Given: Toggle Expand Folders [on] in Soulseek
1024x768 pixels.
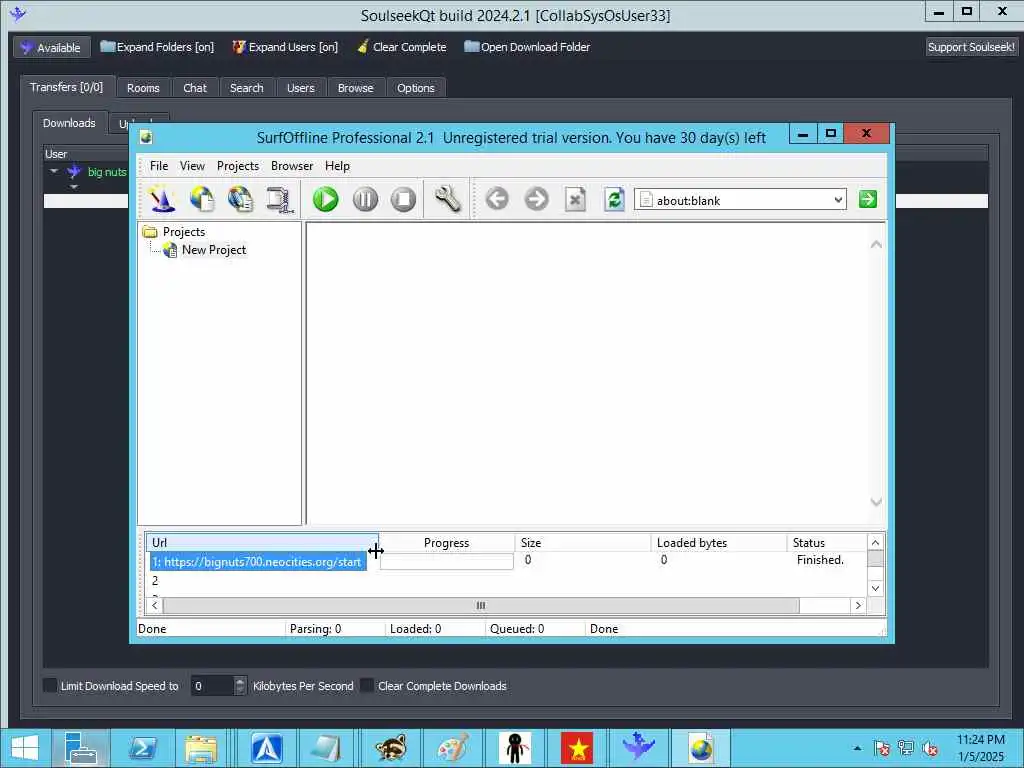Looking at the screenshot, I should [157, 47].
